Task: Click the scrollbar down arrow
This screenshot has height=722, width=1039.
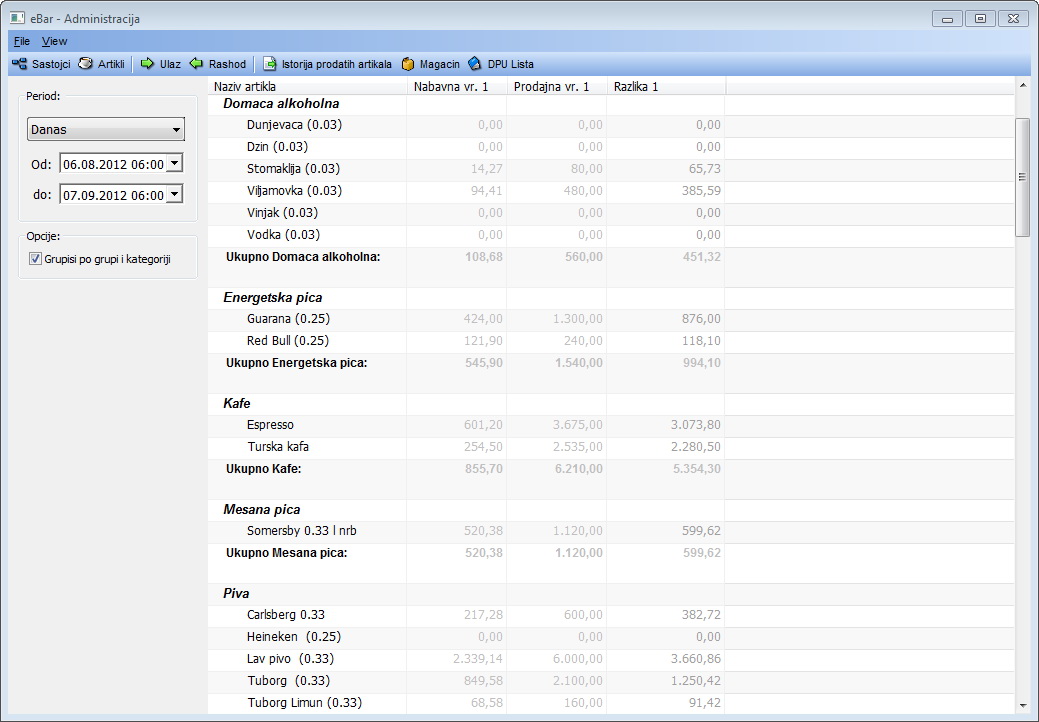Action: [1022, 706]
